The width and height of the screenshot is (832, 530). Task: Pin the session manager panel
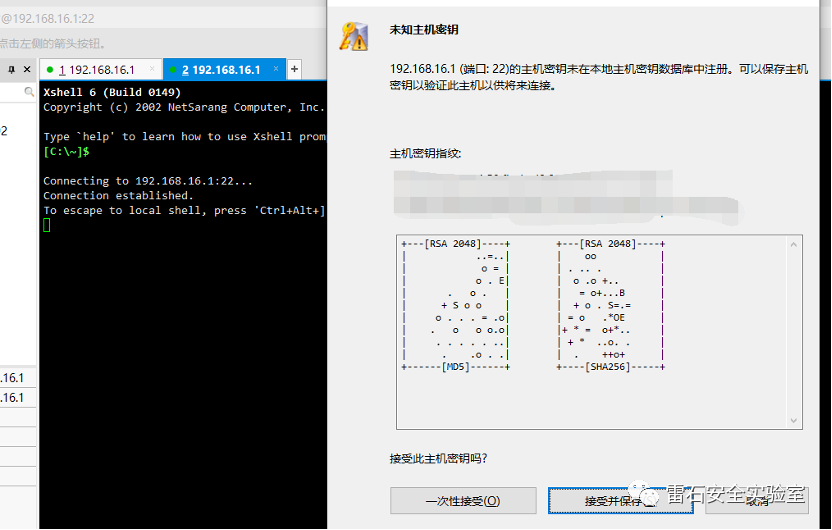12,69
